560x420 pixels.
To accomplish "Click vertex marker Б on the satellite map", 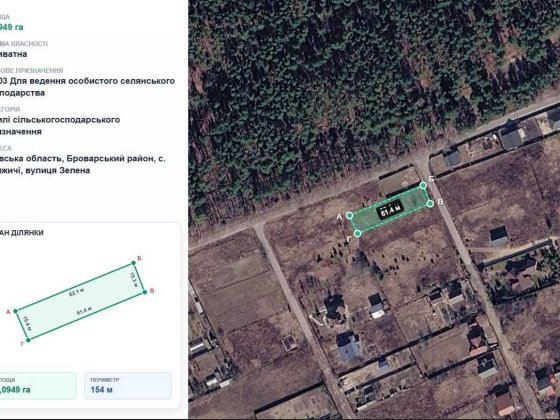I will tap(423, 185).
